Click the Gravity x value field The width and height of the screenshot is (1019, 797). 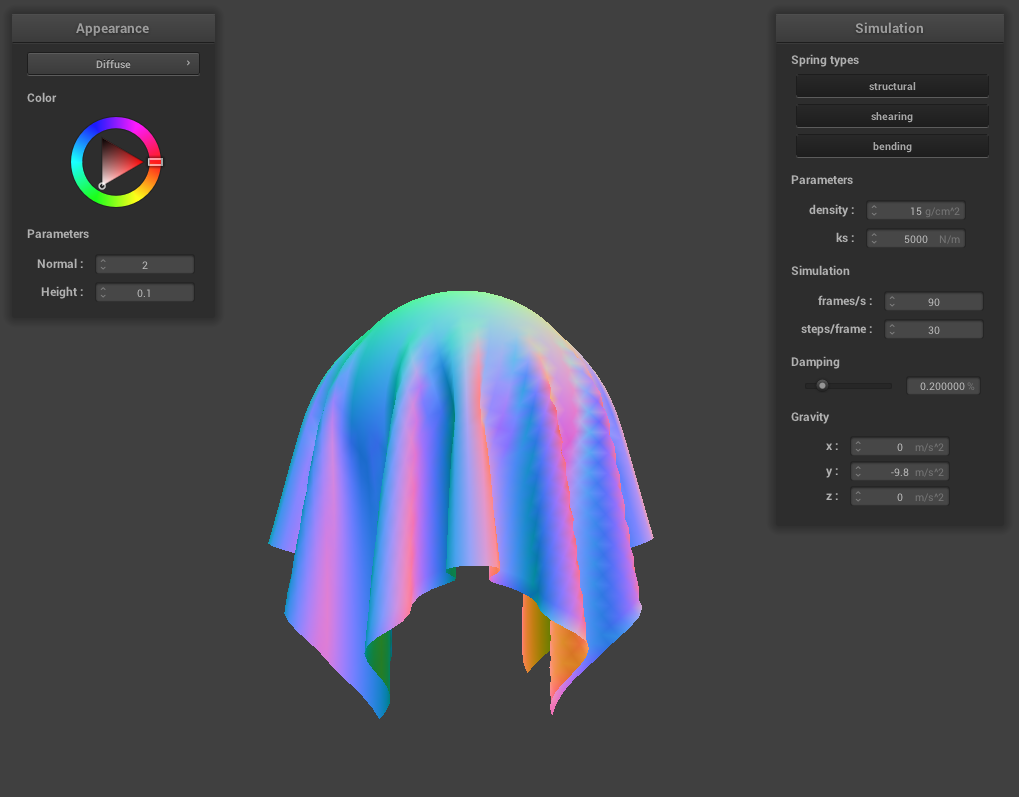(899, 447)
